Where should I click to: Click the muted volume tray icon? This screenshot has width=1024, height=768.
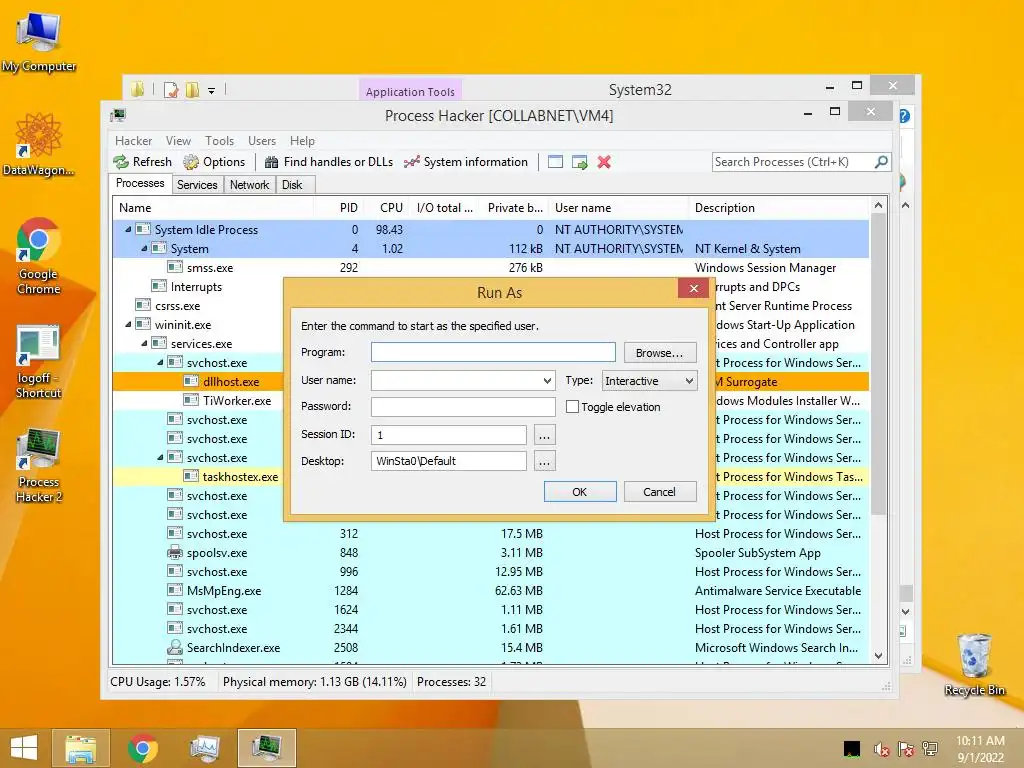click(882, 749)
